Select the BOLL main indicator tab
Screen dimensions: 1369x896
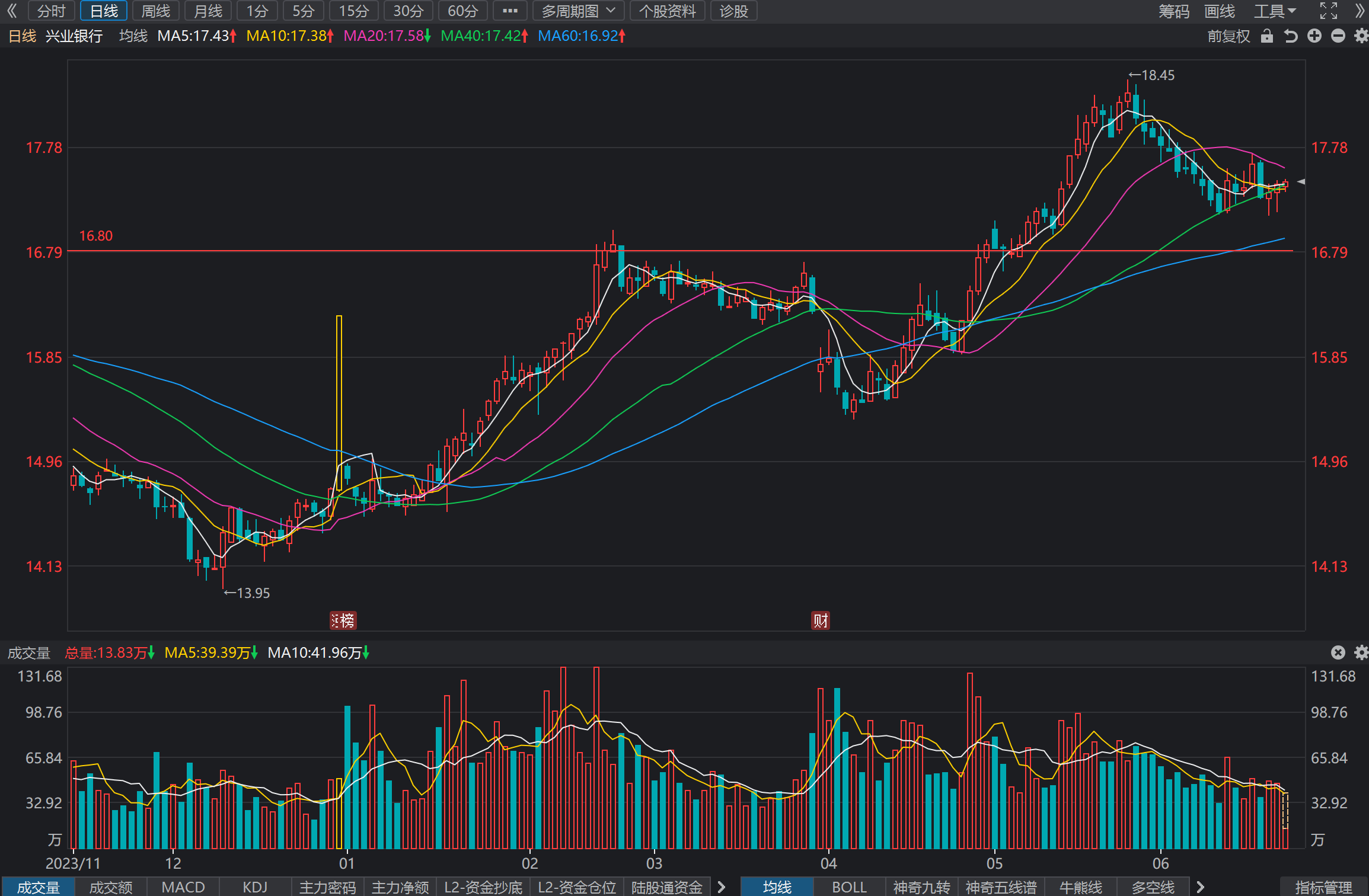click(x=850, y=887)
